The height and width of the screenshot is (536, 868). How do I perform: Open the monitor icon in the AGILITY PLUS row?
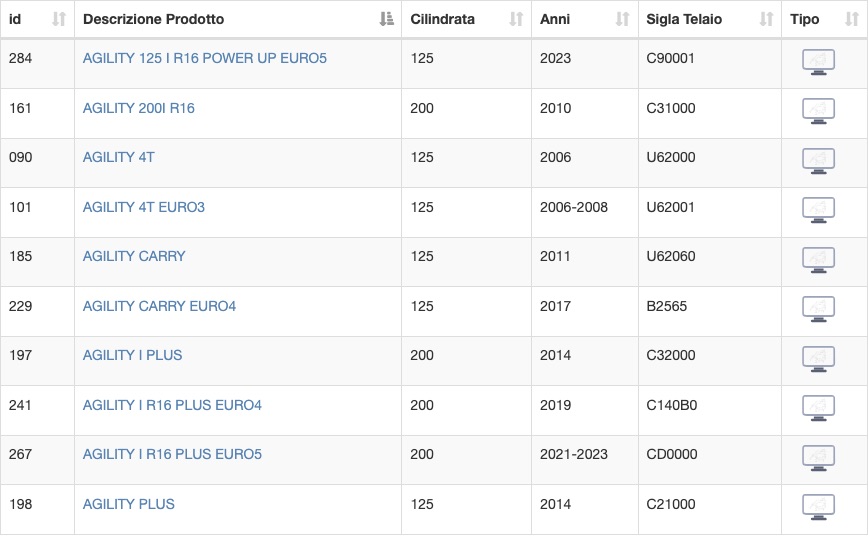click(818, 508)
